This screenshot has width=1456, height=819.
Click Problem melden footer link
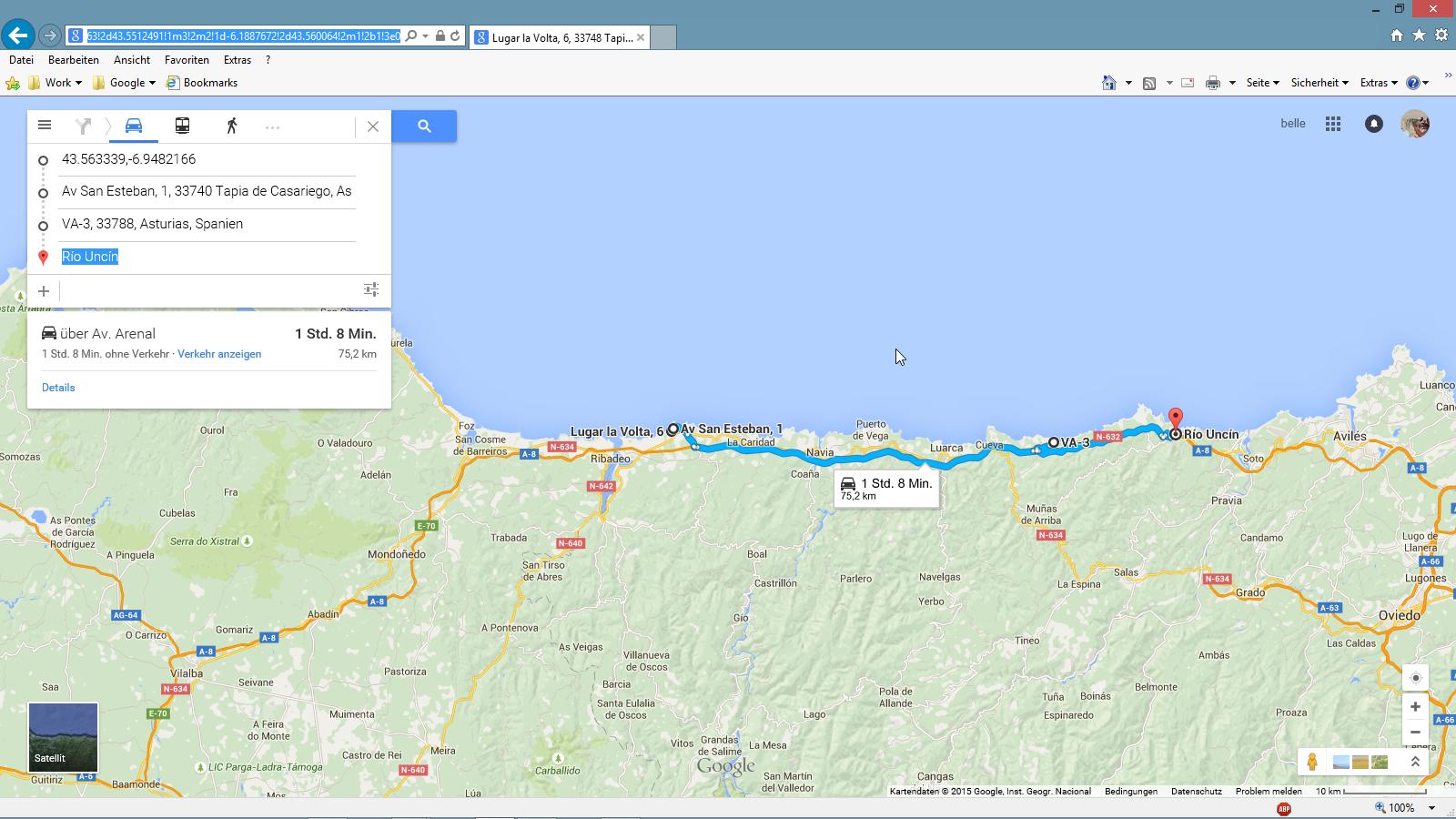coord(1269,792)
